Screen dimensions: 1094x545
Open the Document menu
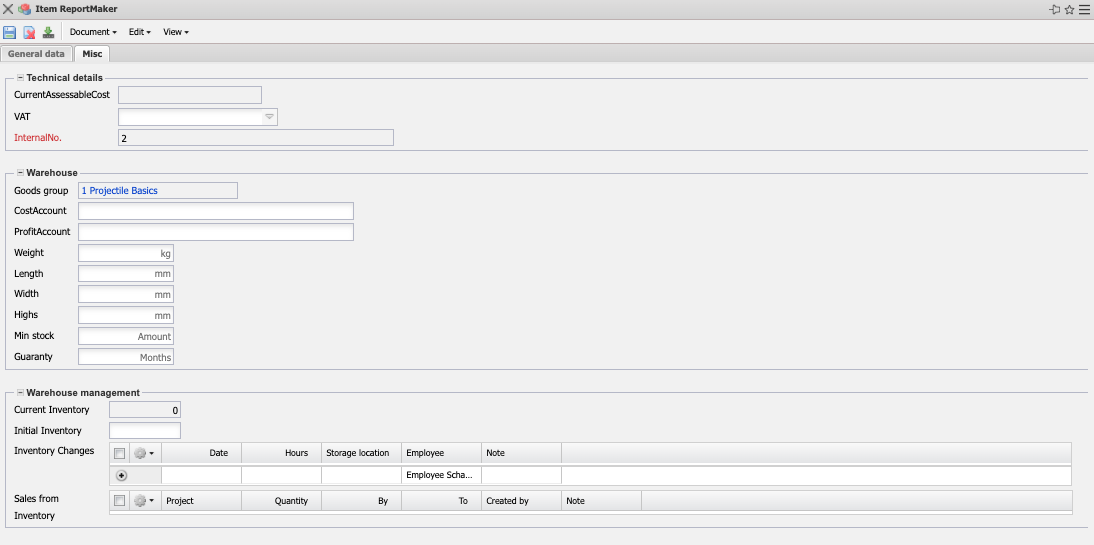click(x=93, y=32)
